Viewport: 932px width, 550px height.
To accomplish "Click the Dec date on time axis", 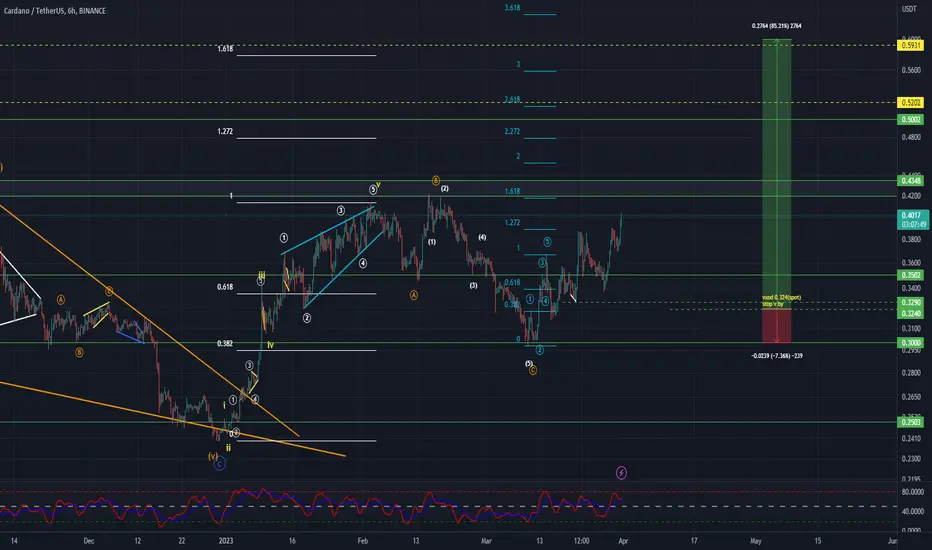I will tap(89, 541).
